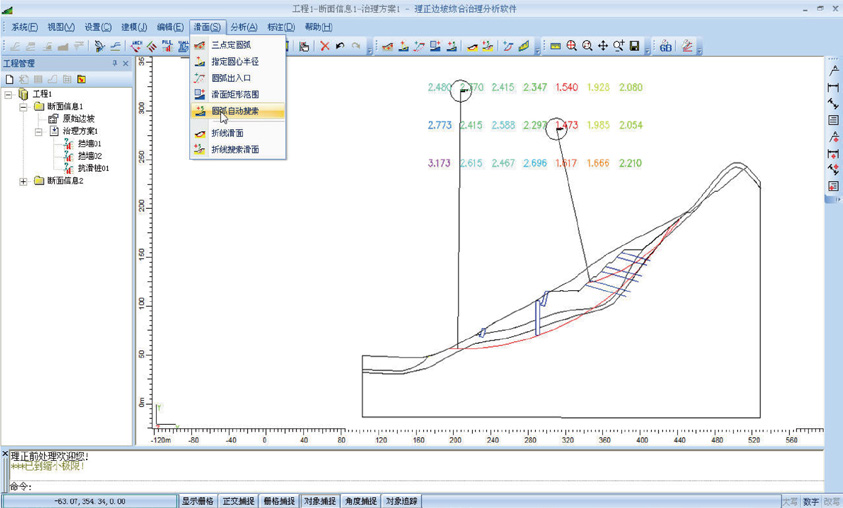This screenshot has width=843, height=508.
Task: Open the 分析(A) menu
Action: coord(243,27)
